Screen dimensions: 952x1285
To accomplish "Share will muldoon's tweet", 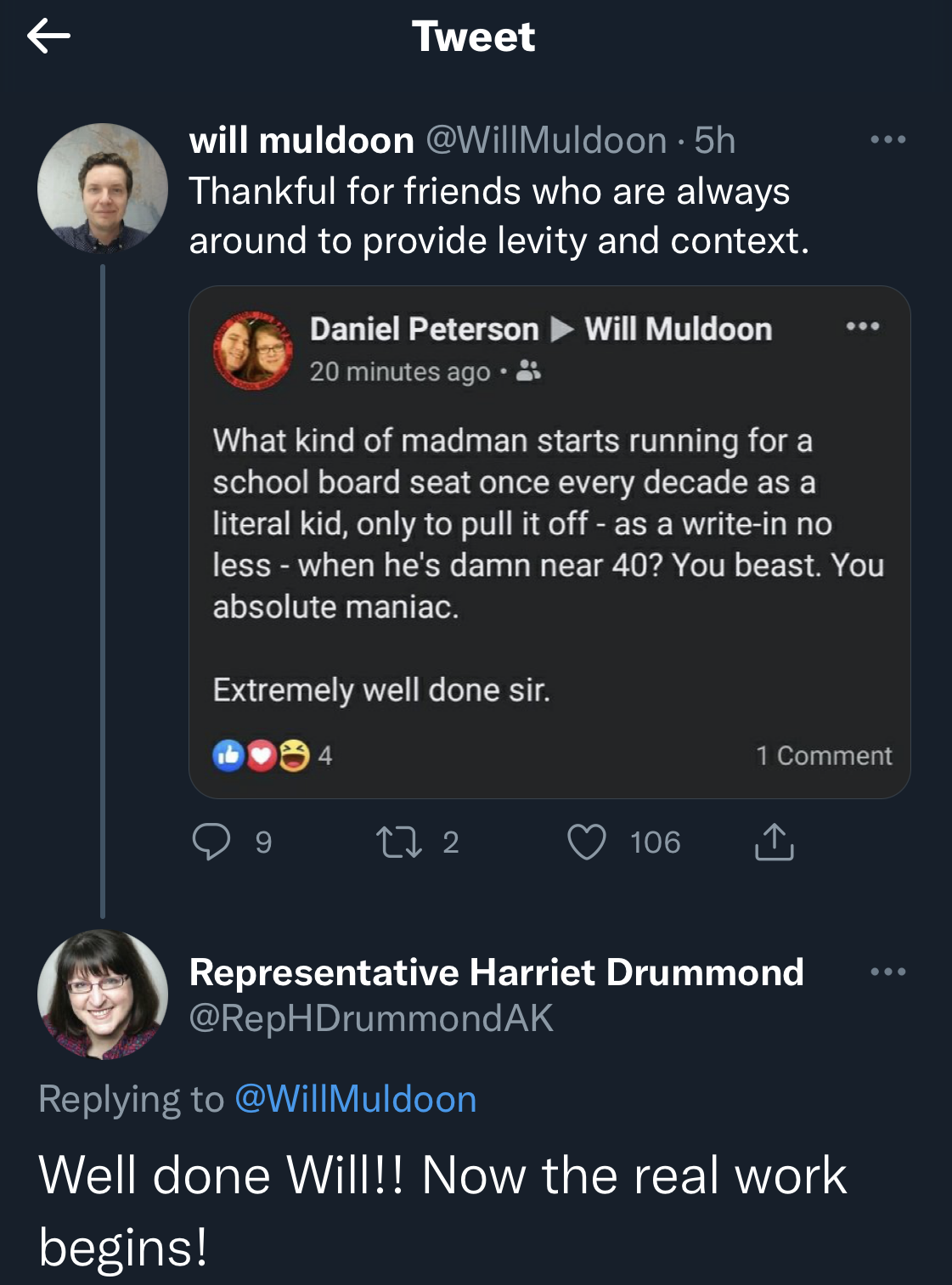I will coord(775,842).
